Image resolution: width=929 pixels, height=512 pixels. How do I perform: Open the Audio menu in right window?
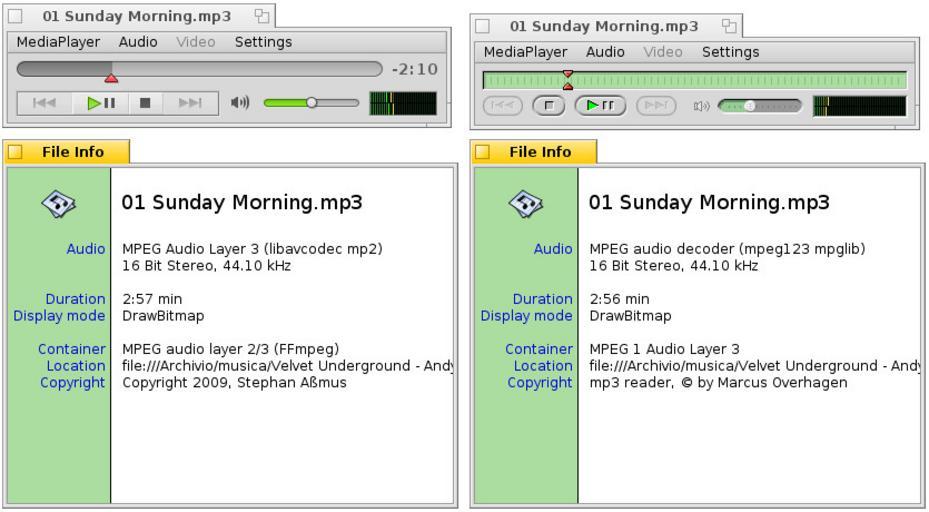click(605, 52)
